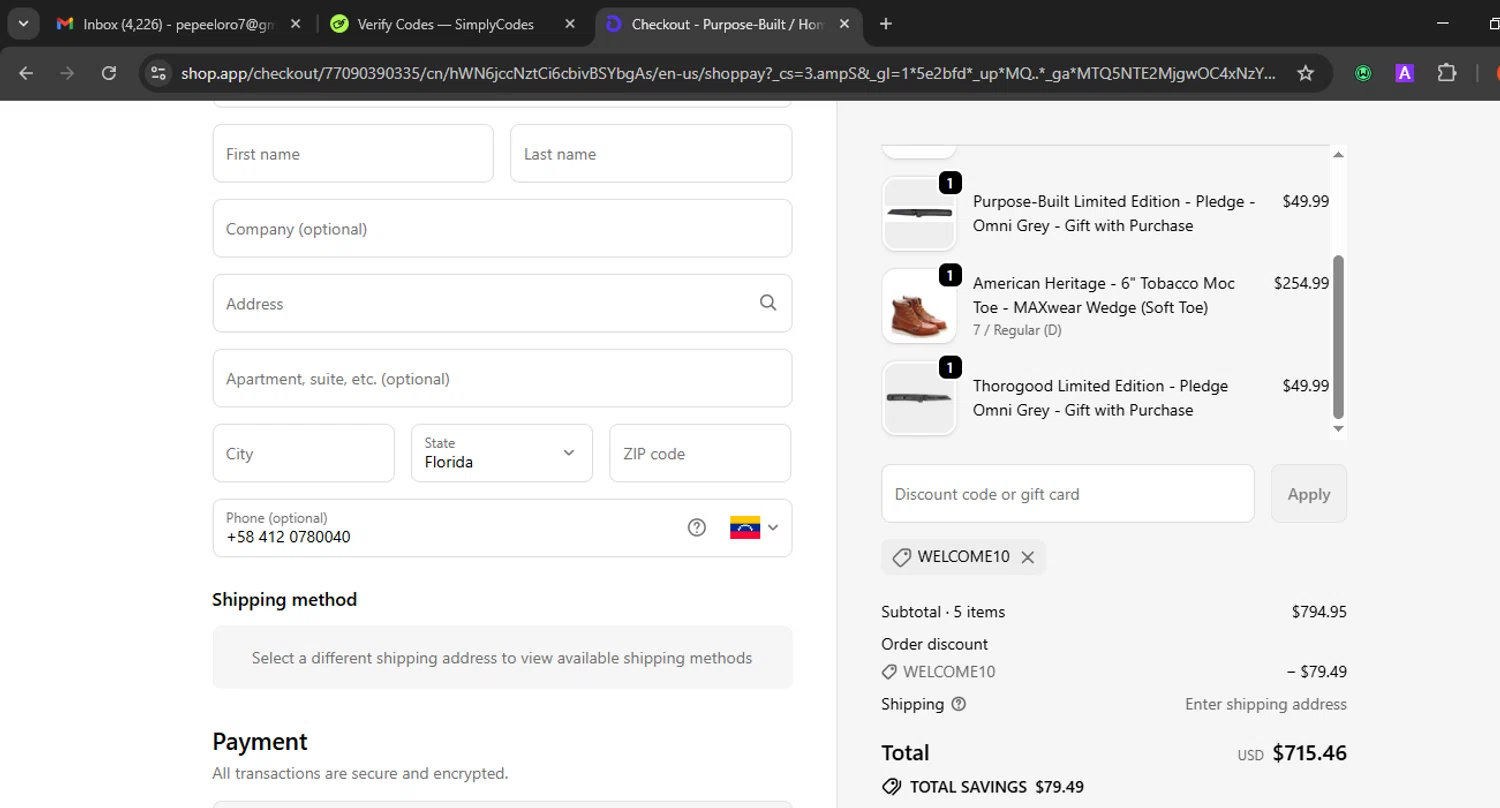Click the total amount $715.46
This screenshot has height=808, width=1500.
1309,753
